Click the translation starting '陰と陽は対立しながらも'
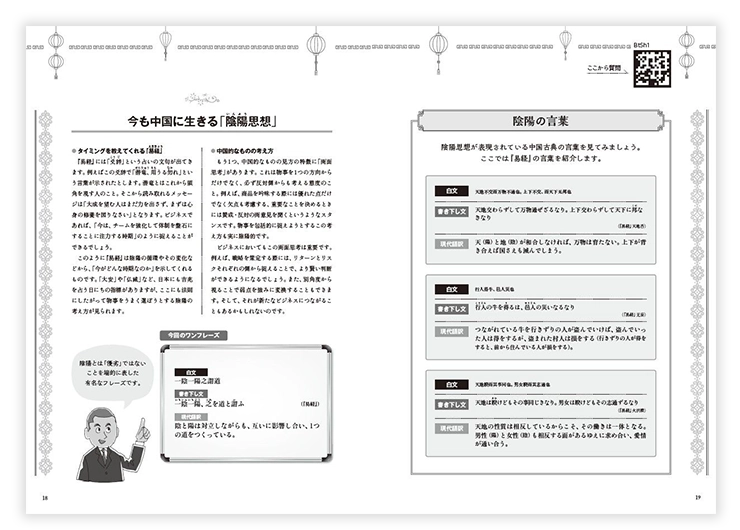The image size is (740, 530). 247,430
